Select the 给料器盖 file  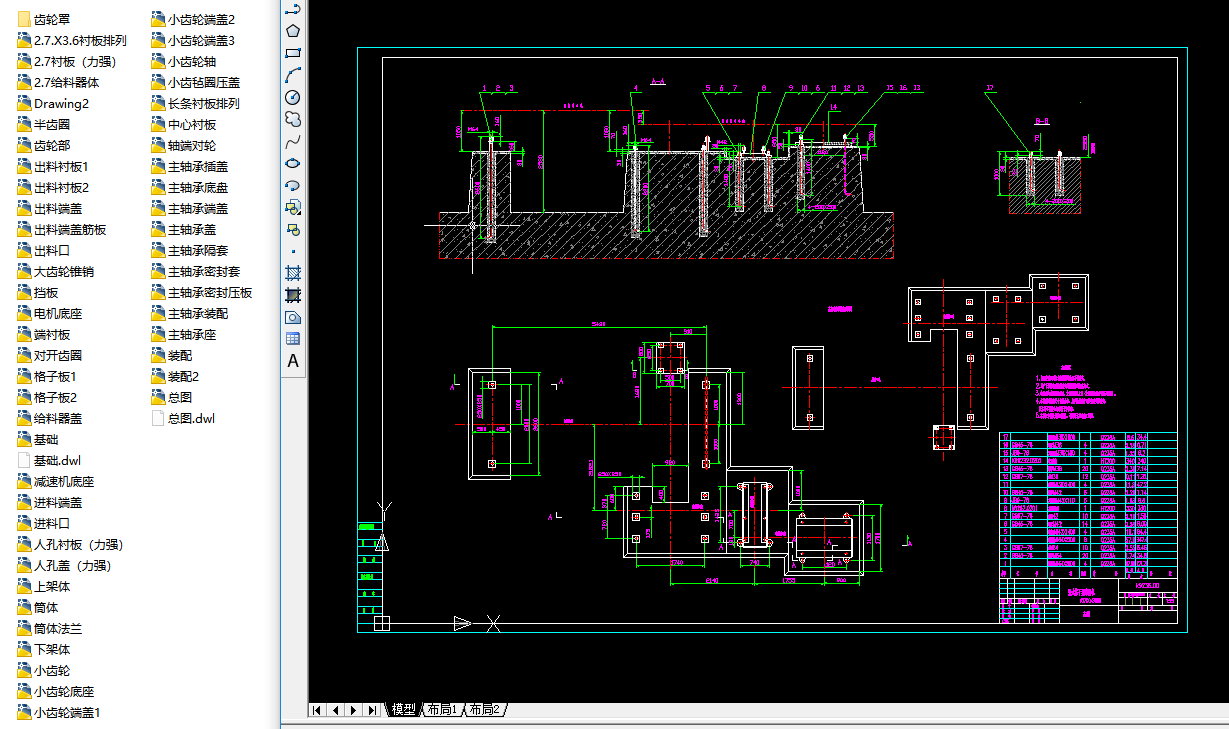tap(50, 418)
